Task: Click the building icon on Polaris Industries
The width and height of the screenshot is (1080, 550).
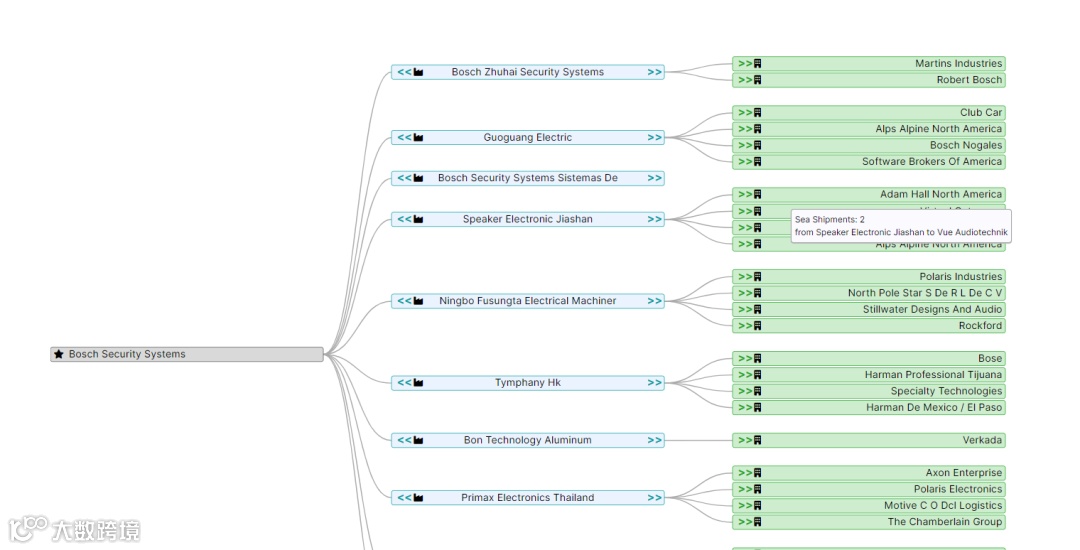Action: (758, 277)
